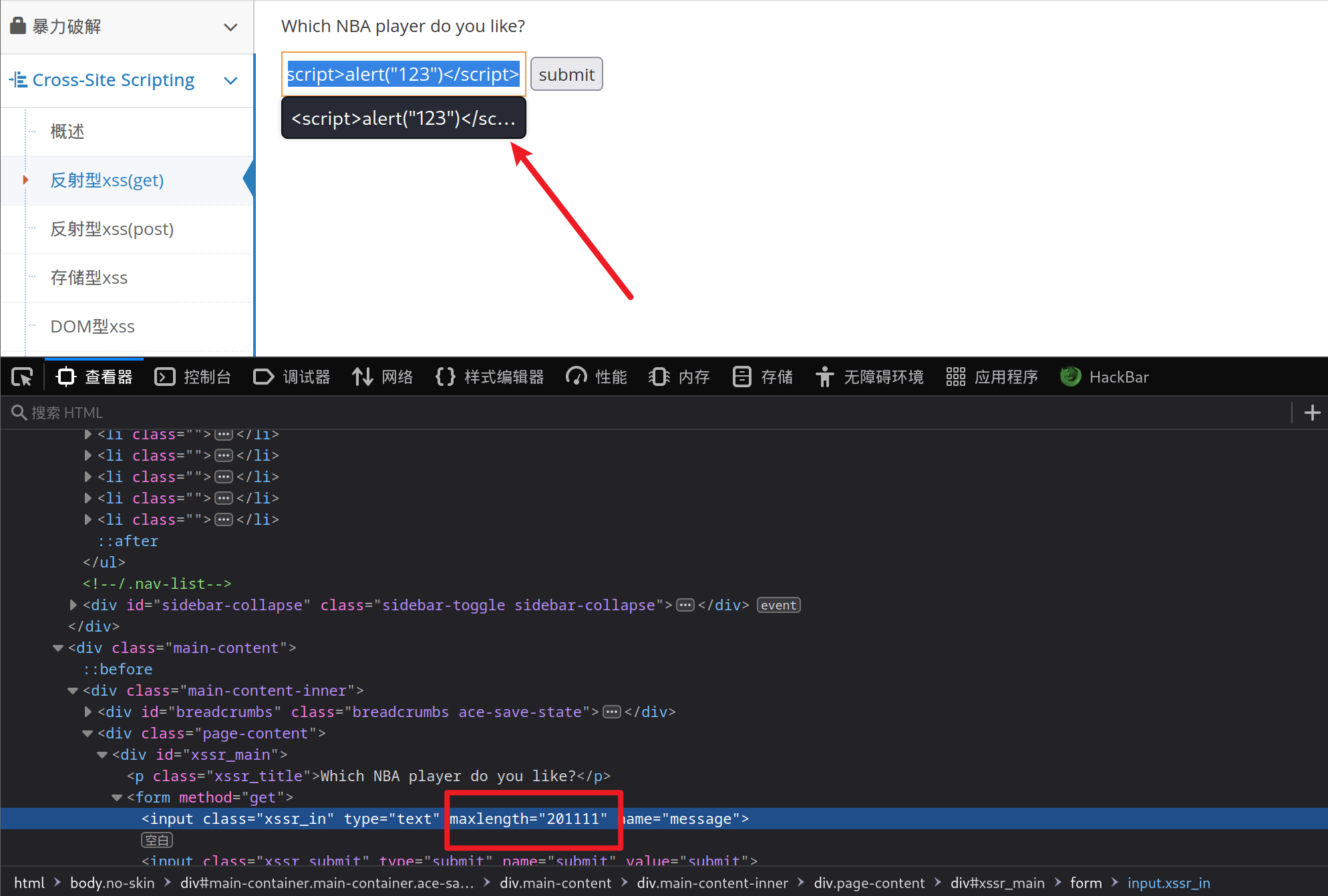Click div#main-container in the breadcrumb trail
This screenshot has height=896, width=1328.
pos(327,883)
